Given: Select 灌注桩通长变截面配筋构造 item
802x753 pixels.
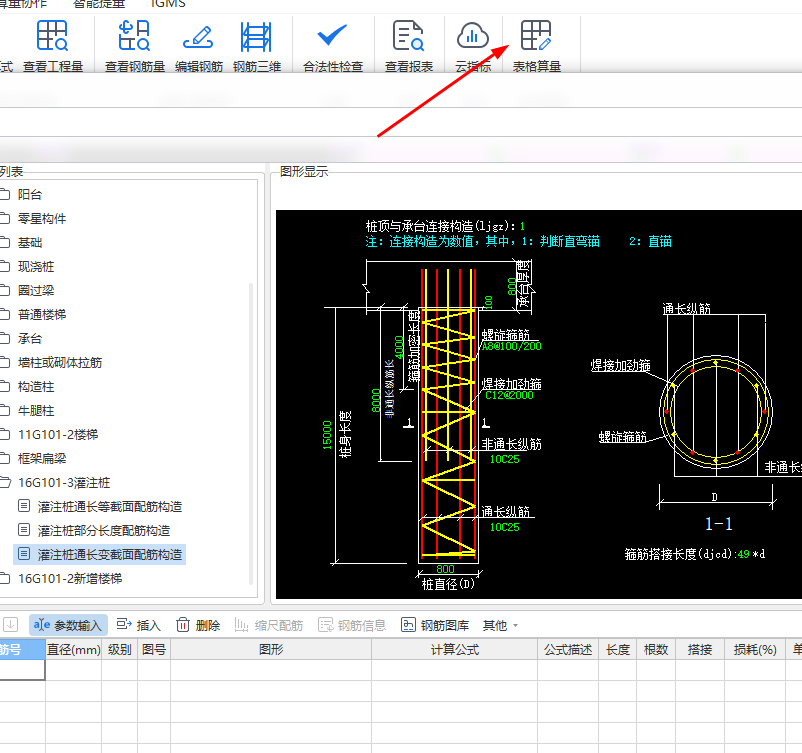Looking at the screenshot, I should coord(100,555).
